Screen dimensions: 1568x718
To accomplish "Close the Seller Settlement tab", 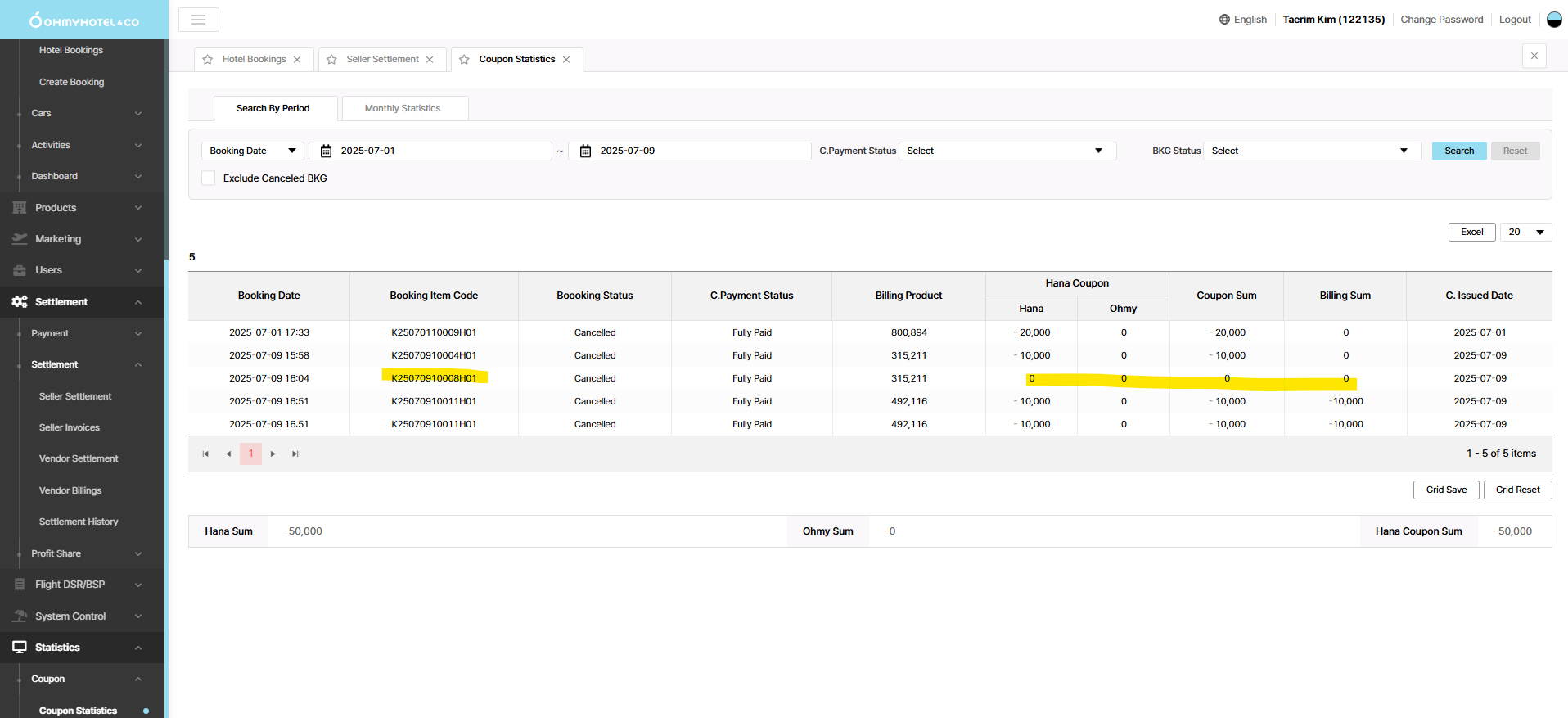I will 430,60.
